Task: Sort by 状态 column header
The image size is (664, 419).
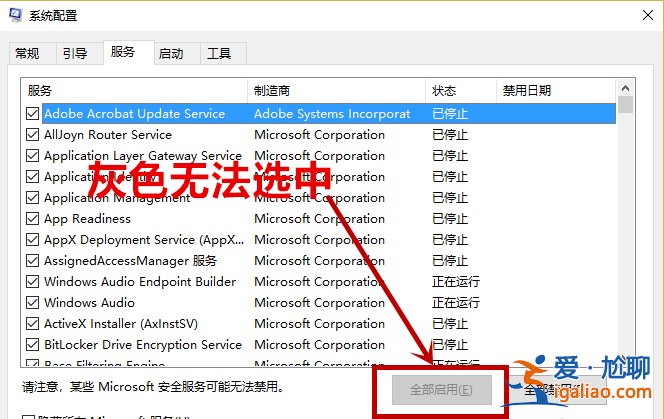Action: pyautogui.click(x=461, y=90)
